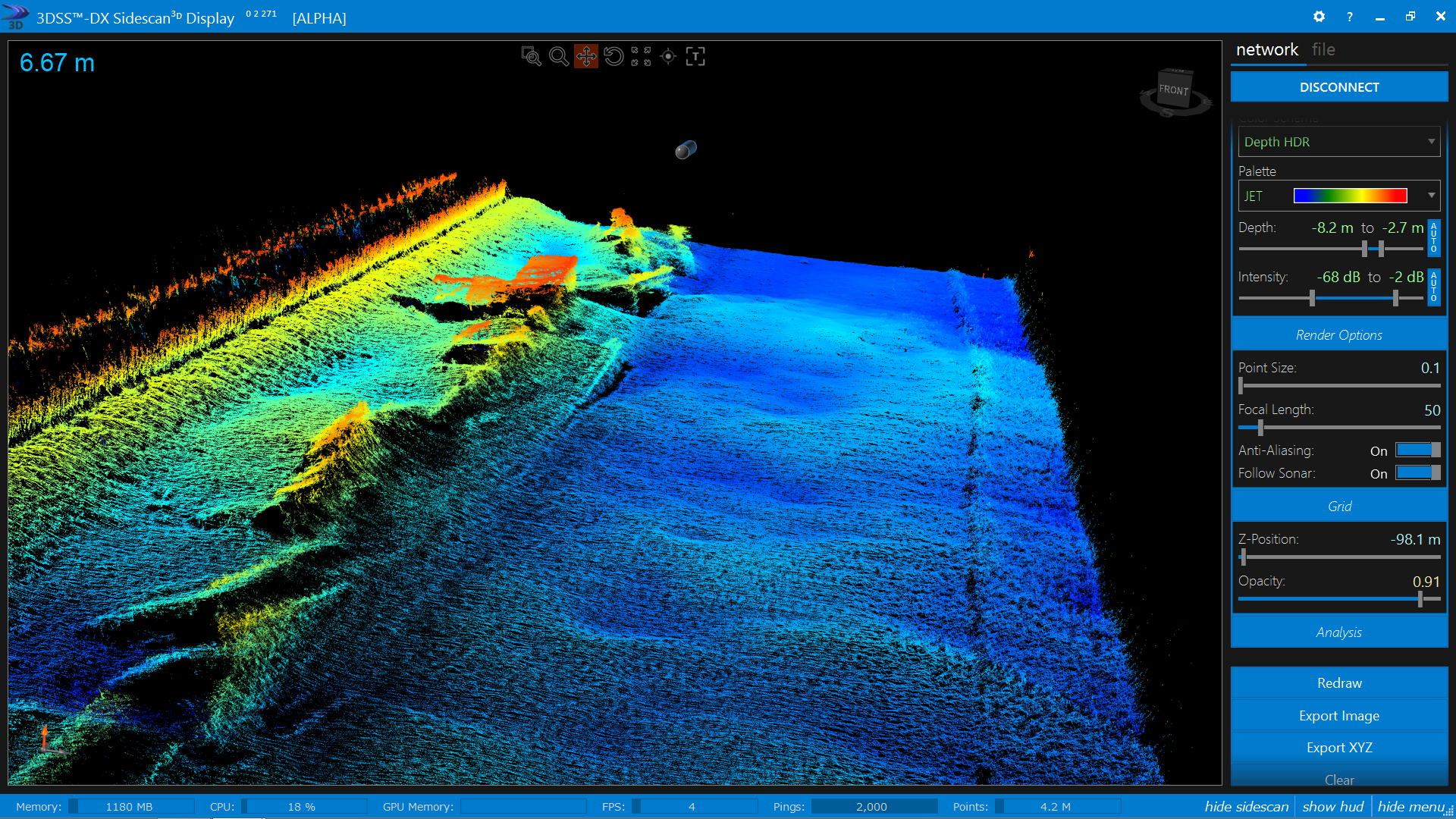Click the rotate view tool
Viewport: 1456px width, 819px height.
point(613,56)
